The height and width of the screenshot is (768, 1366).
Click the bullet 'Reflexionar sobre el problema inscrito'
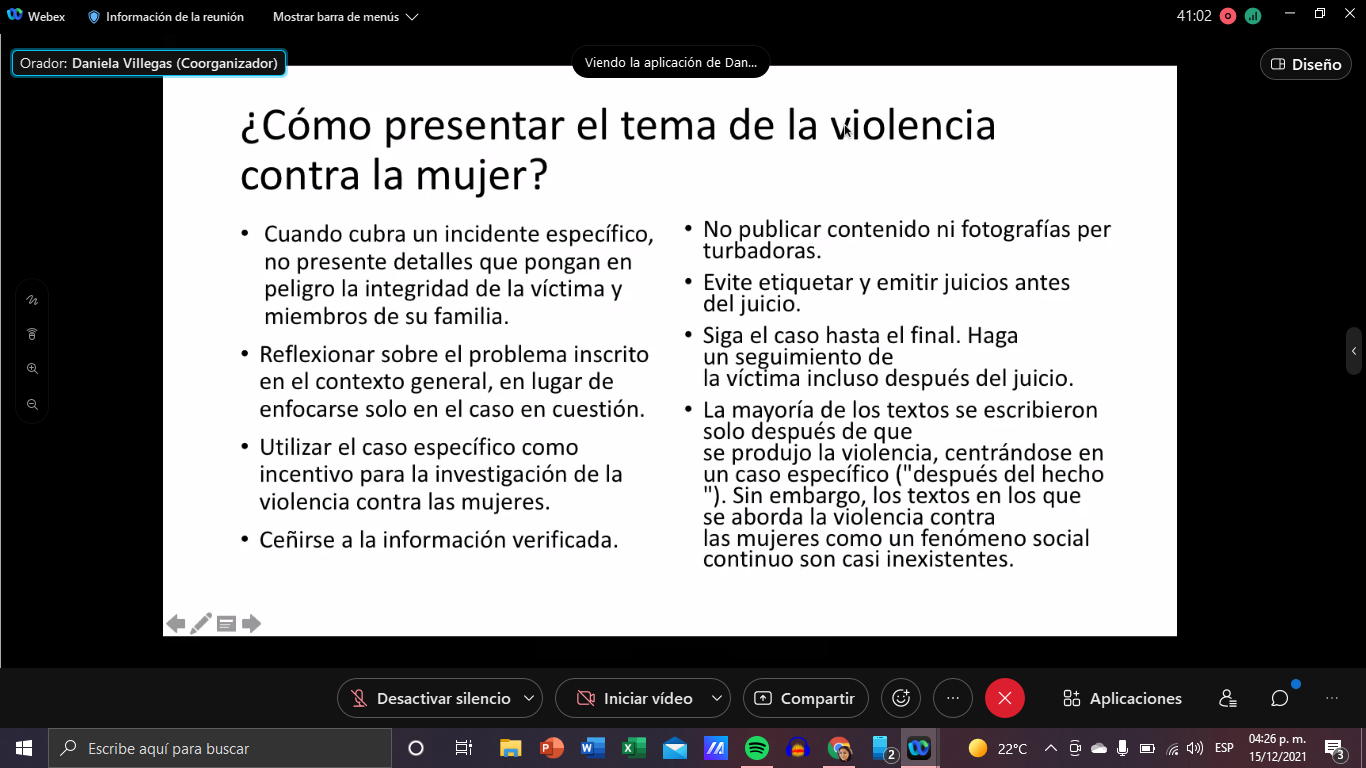454,381
